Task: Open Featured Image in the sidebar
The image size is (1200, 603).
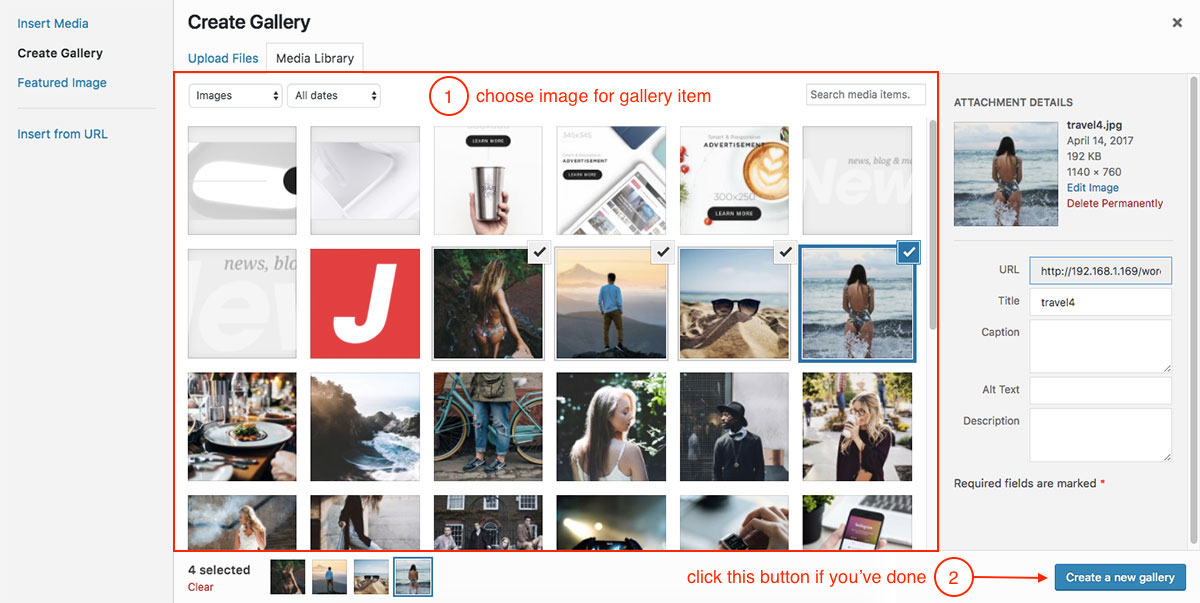Action: click(x=62, y=83)
